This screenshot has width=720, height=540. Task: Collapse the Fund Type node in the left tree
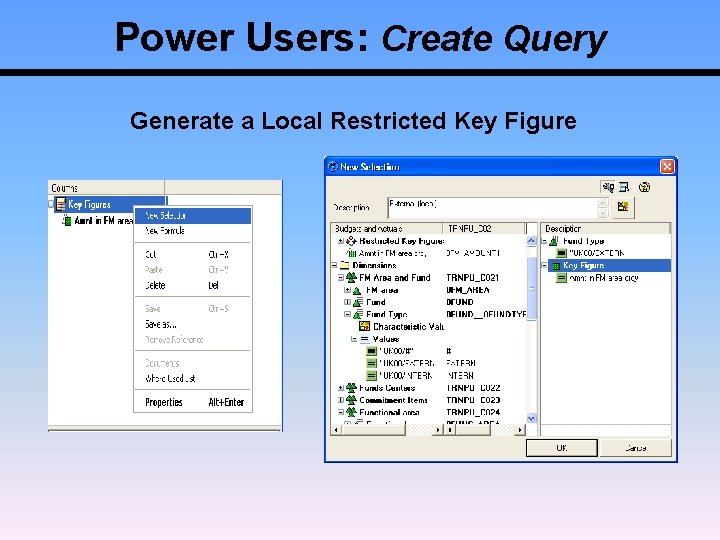click(x=348, y=314)
